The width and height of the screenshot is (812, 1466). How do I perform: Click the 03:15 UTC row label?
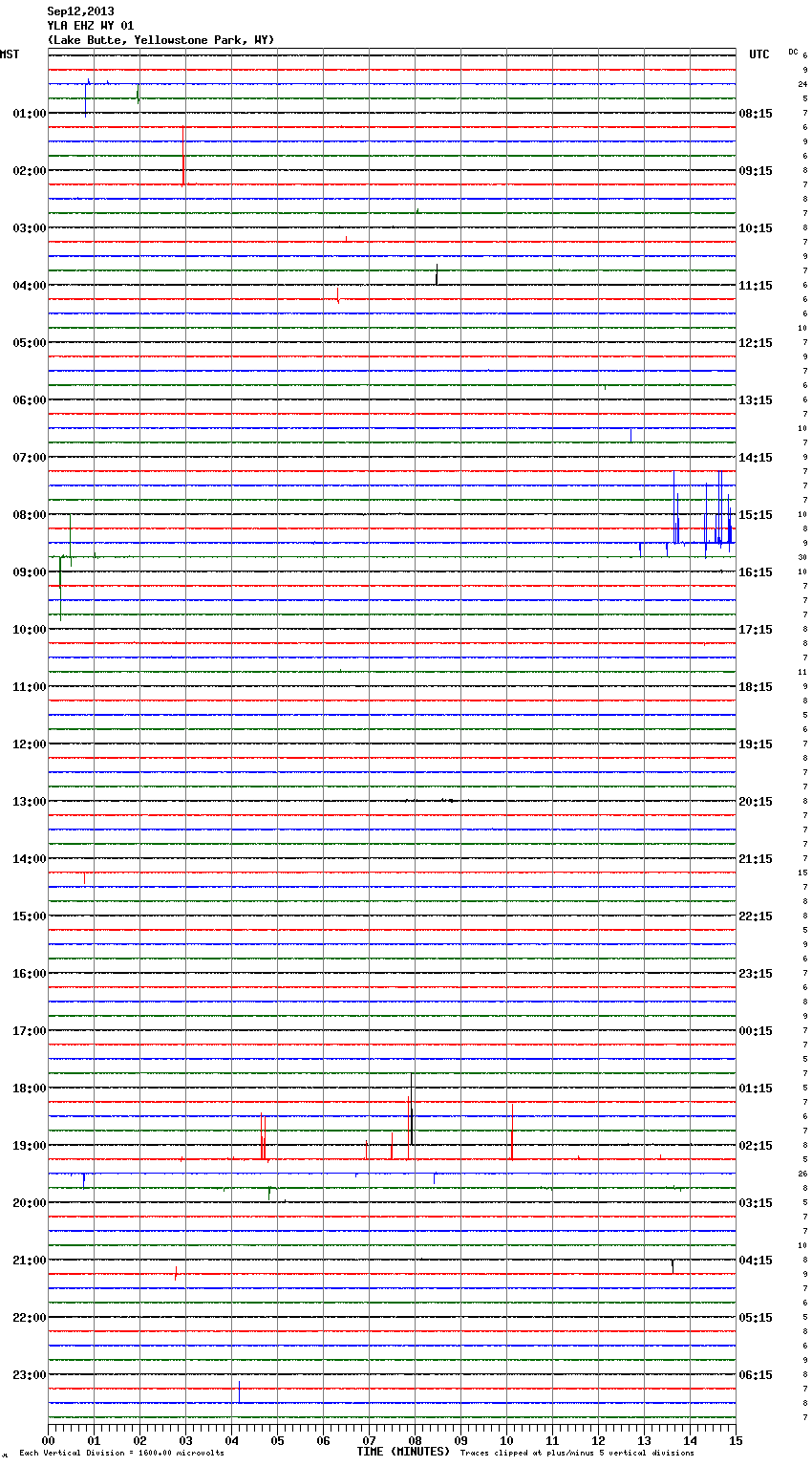coord(756,1203)
